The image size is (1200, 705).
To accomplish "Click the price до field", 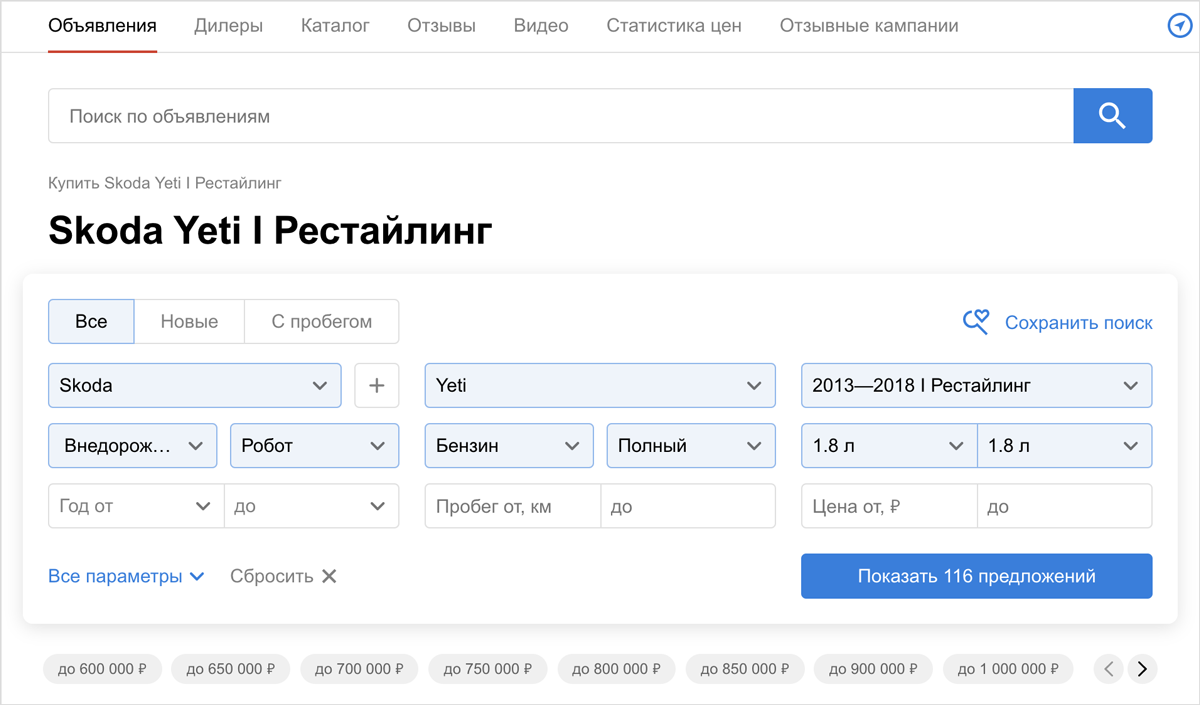I will tap(1065, 506).
